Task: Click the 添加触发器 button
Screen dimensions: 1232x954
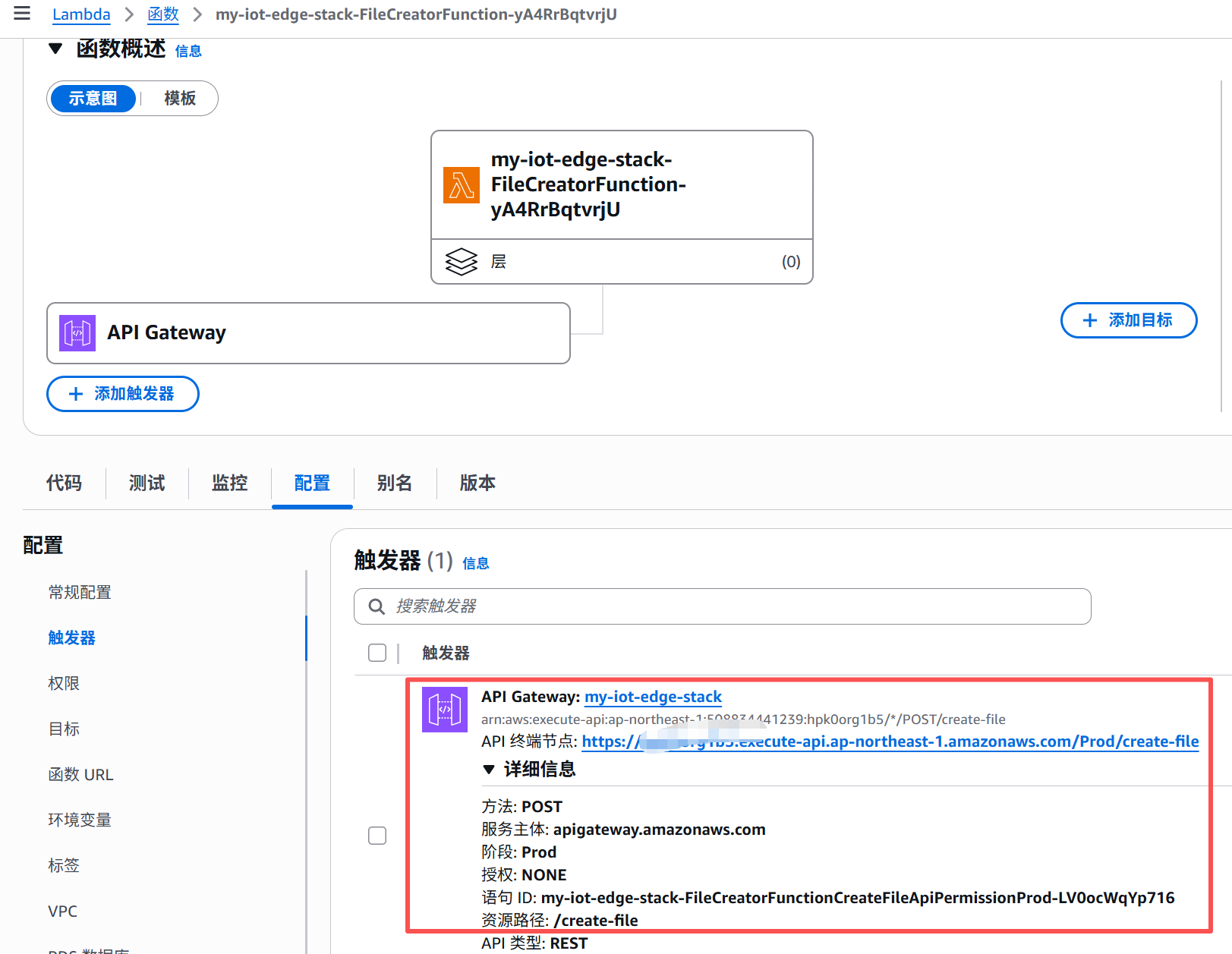Action: [x=123, y=394]
